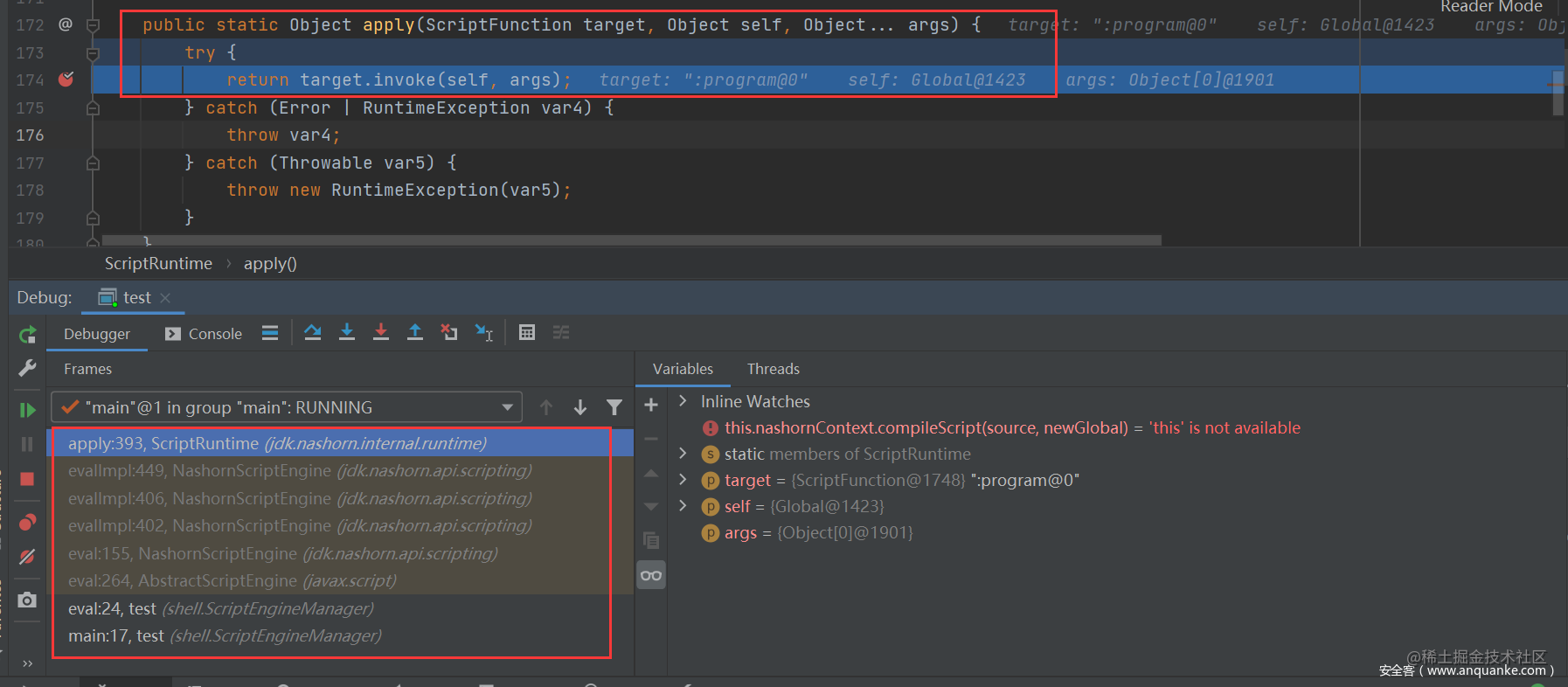The height and width of the screenshot is (687, 1568).
Task: Expand hidden tool windows chevron
Action: (x=27, y=663)
